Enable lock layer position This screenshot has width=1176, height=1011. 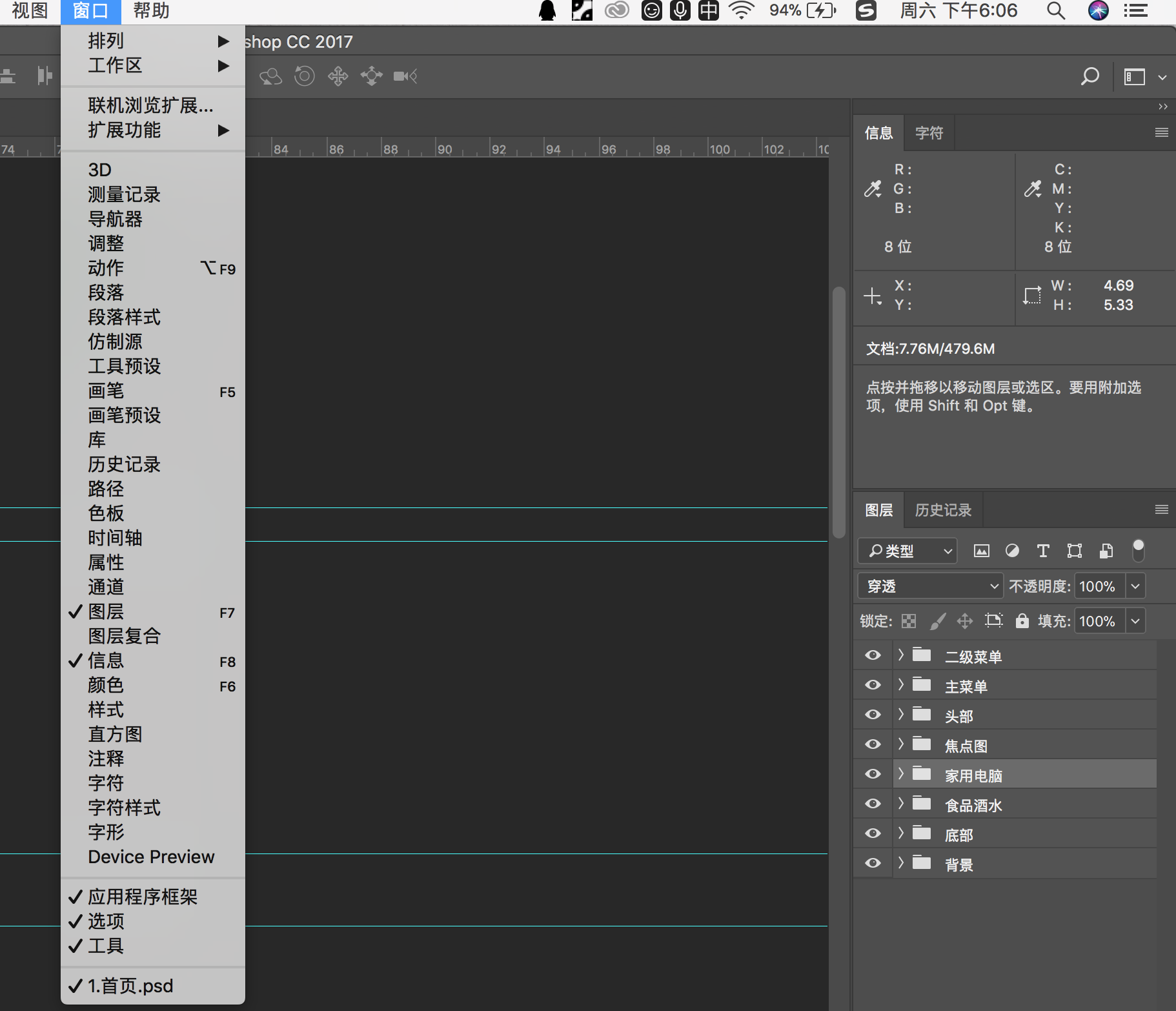click(964, 620)
